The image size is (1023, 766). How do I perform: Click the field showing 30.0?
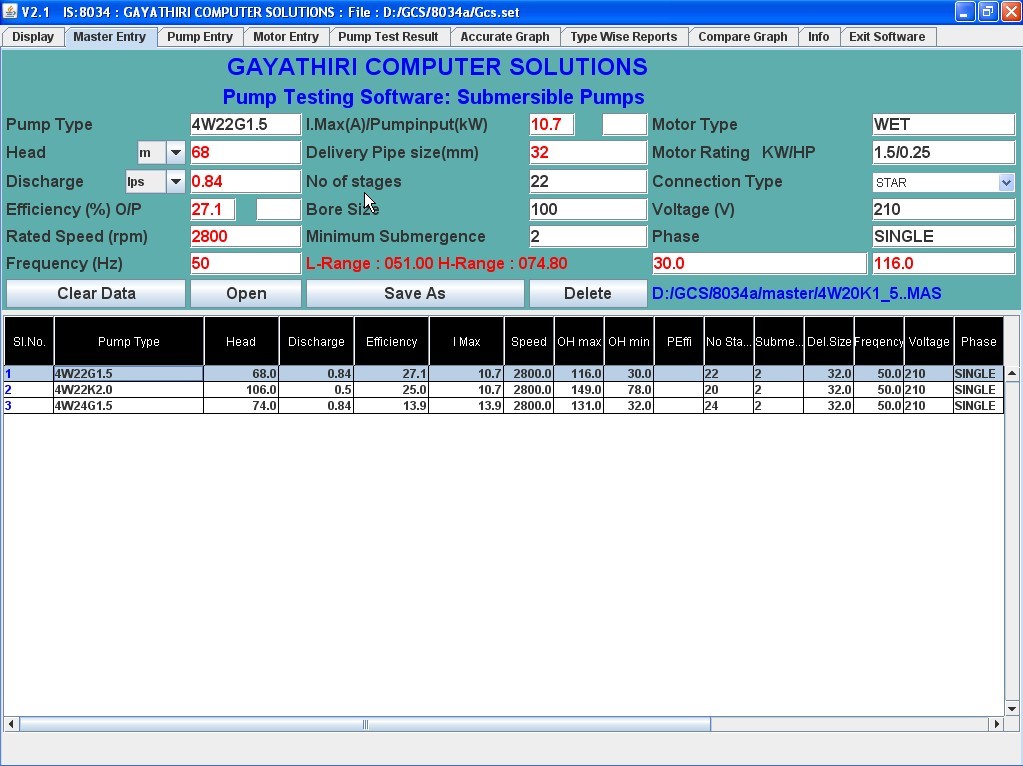[x=759, y=264]
